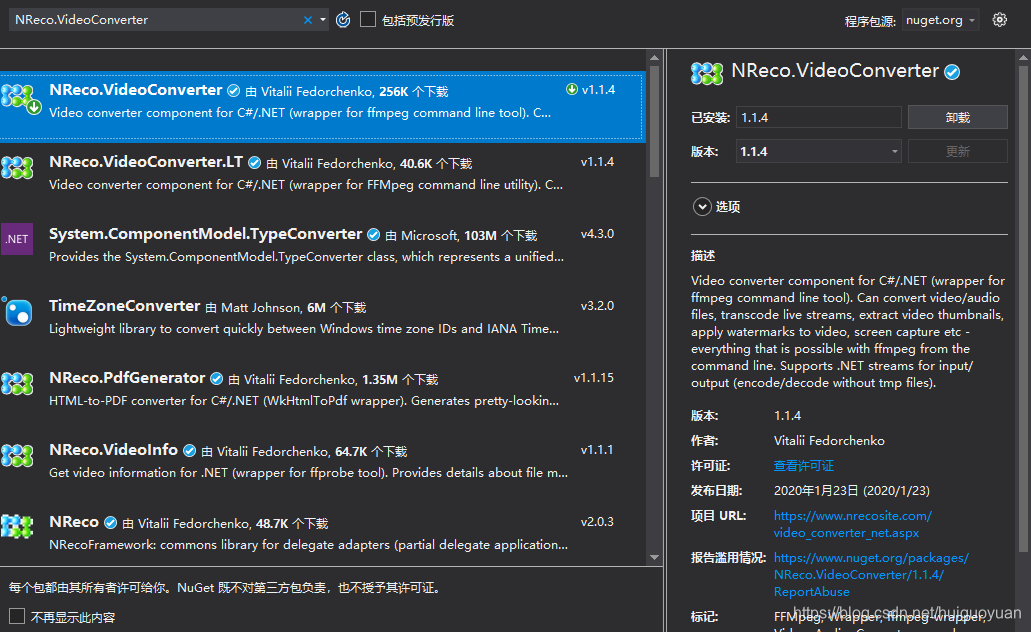Clear the NReco.VideoConverter search text
This screenshot has width=1031, height=632.
308,20
